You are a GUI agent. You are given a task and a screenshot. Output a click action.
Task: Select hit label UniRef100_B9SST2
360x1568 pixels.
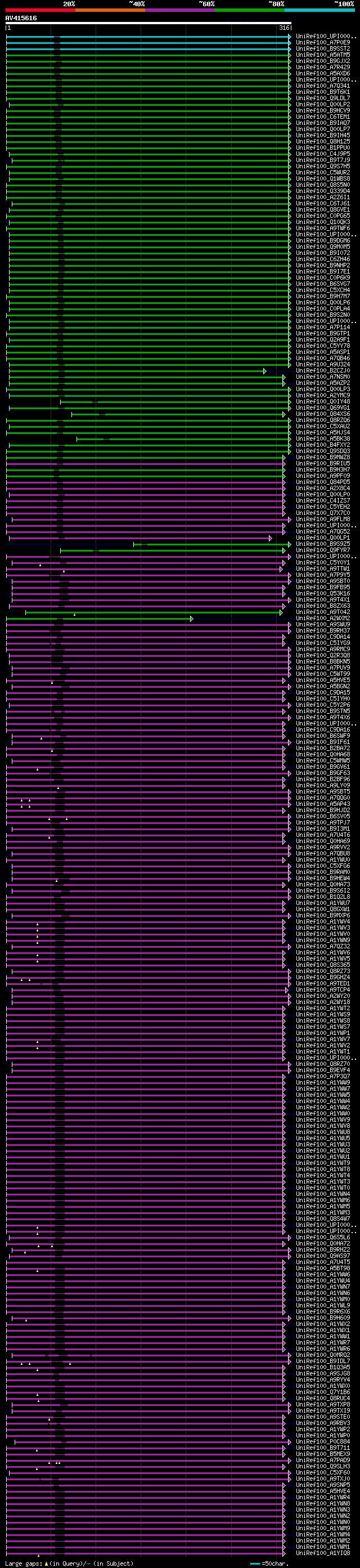click(x=323, y=49)
